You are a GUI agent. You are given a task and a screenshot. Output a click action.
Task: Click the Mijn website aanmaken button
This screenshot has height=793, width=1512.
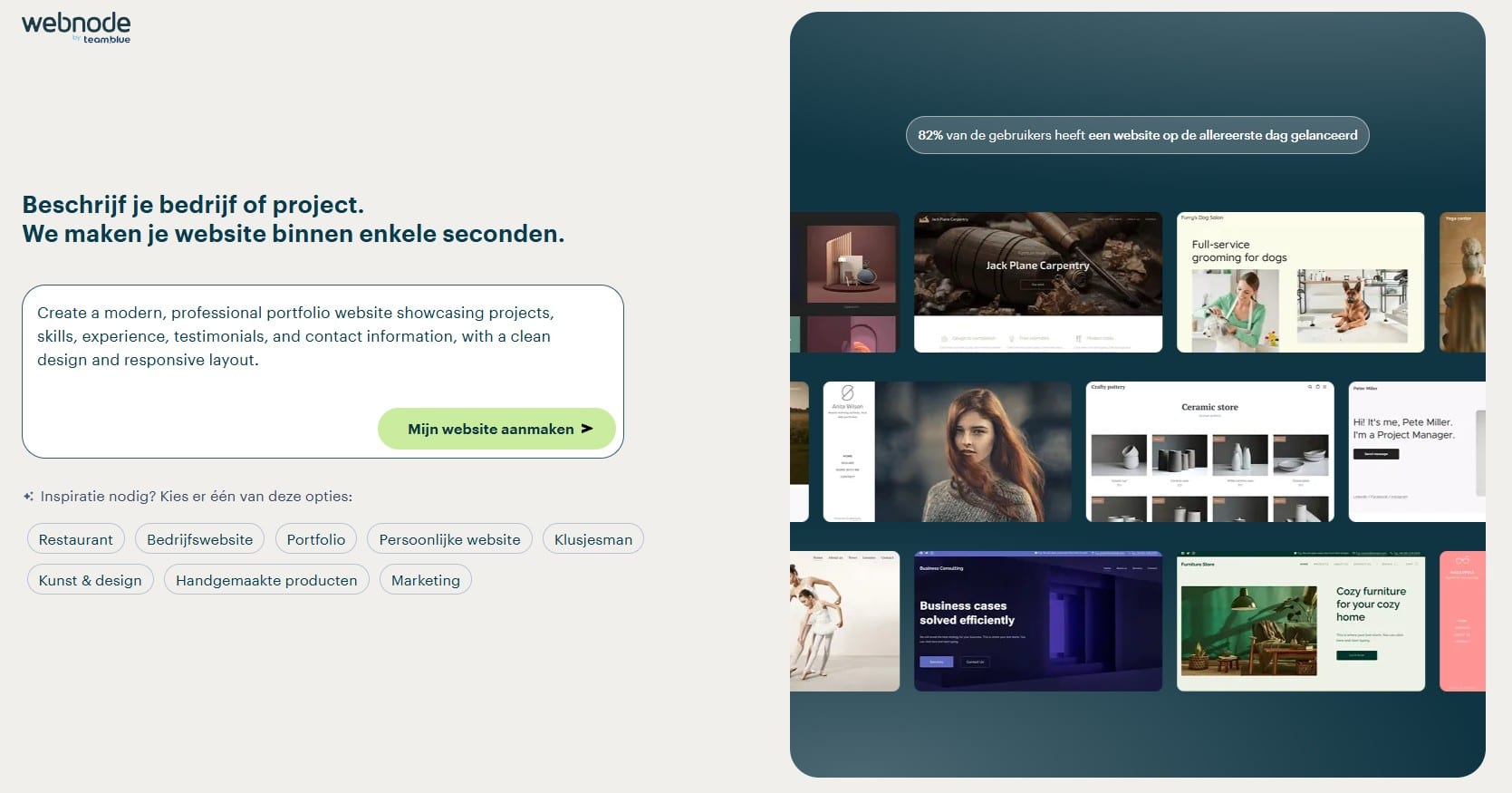[496, 429]
